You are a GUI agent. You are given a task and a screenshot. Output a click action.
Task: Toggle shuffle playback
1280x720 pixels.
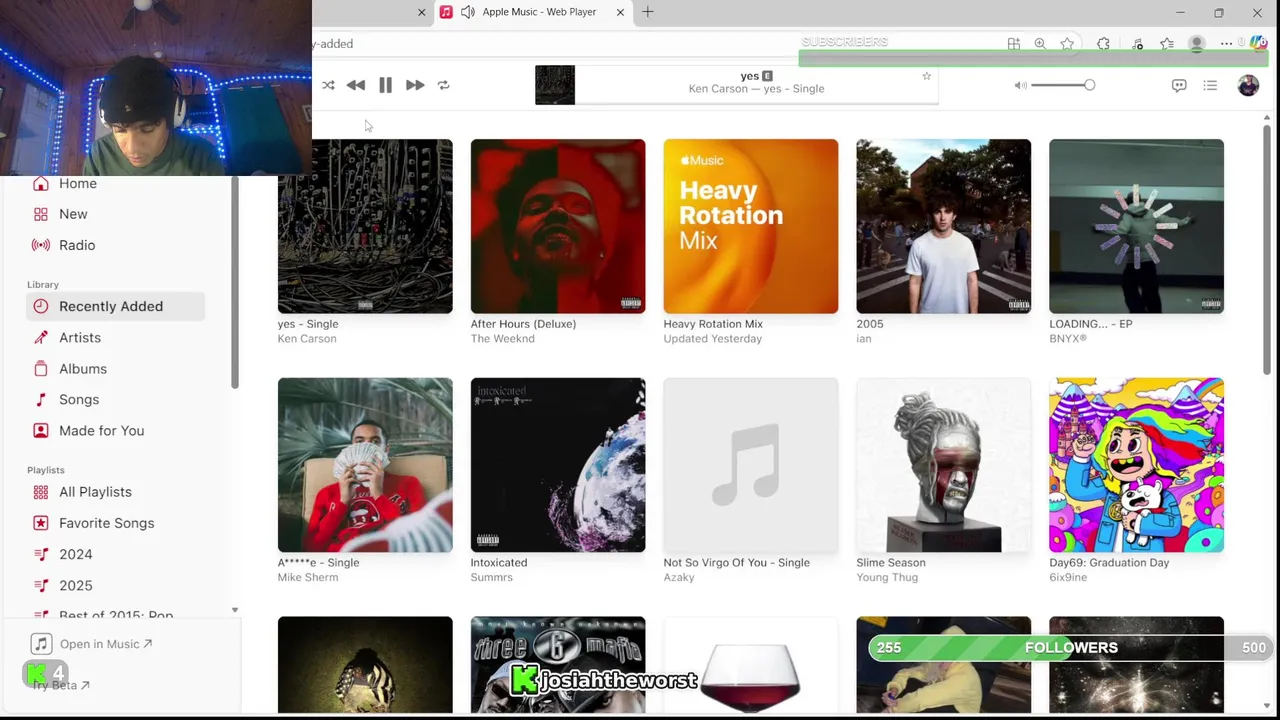[328, 85]
